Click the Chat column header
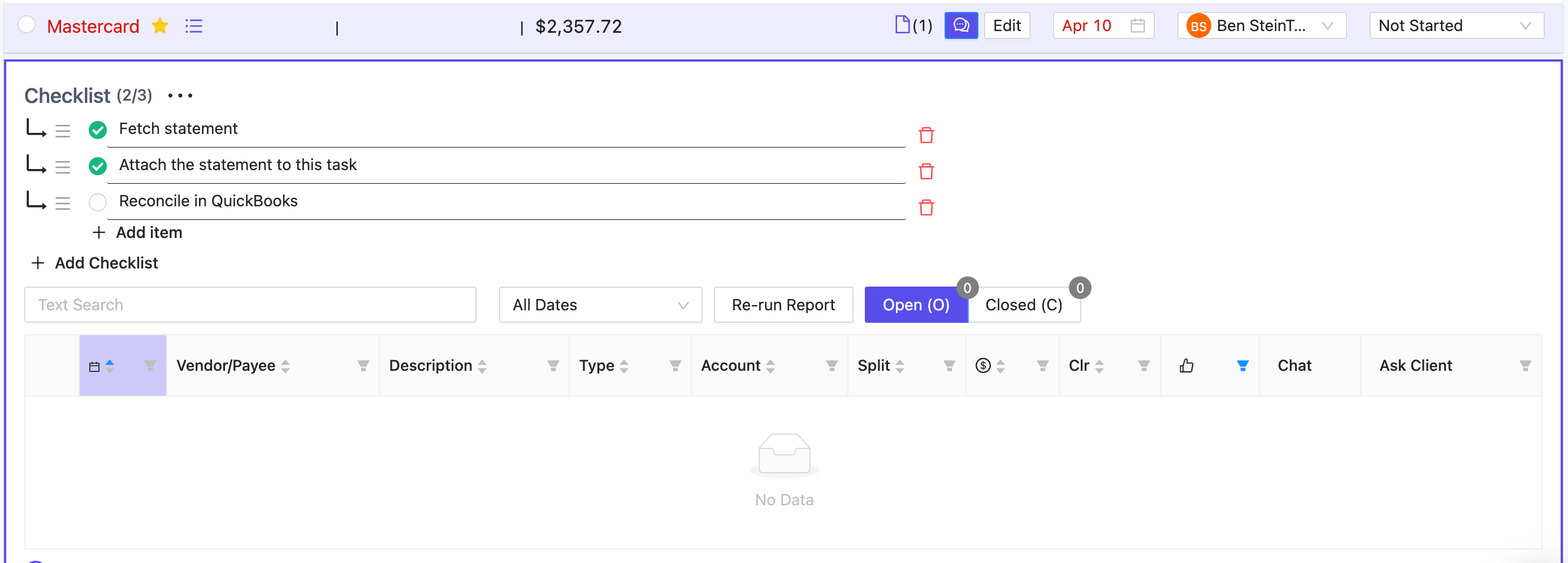Screen dimensions: 1568x563 click(1294, 366)
